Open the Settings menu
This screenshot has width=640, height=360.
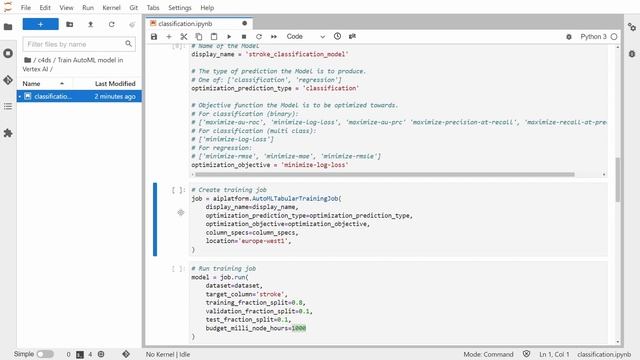point(180,8)
